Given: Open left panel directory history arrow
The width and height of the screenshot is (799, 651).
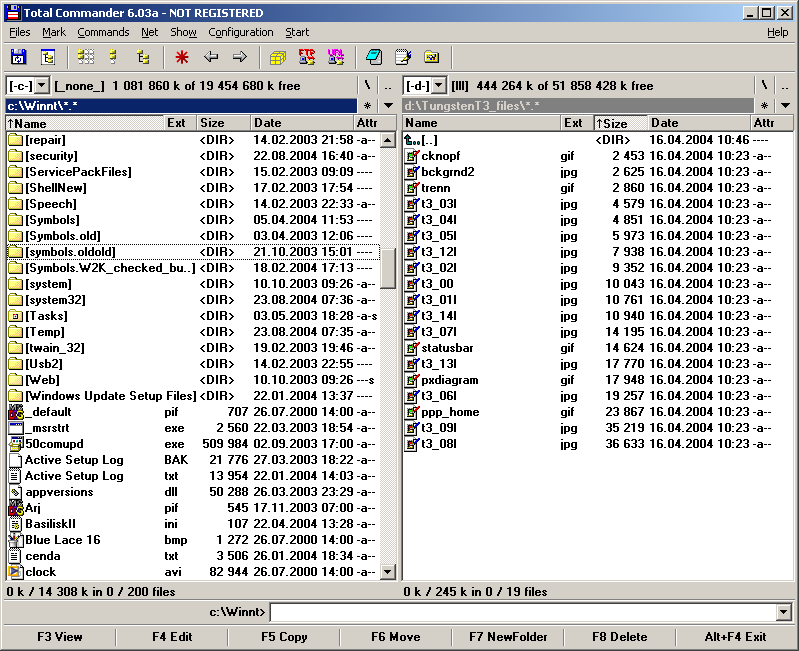Looking at the screenshot, I should click(388, 105).
